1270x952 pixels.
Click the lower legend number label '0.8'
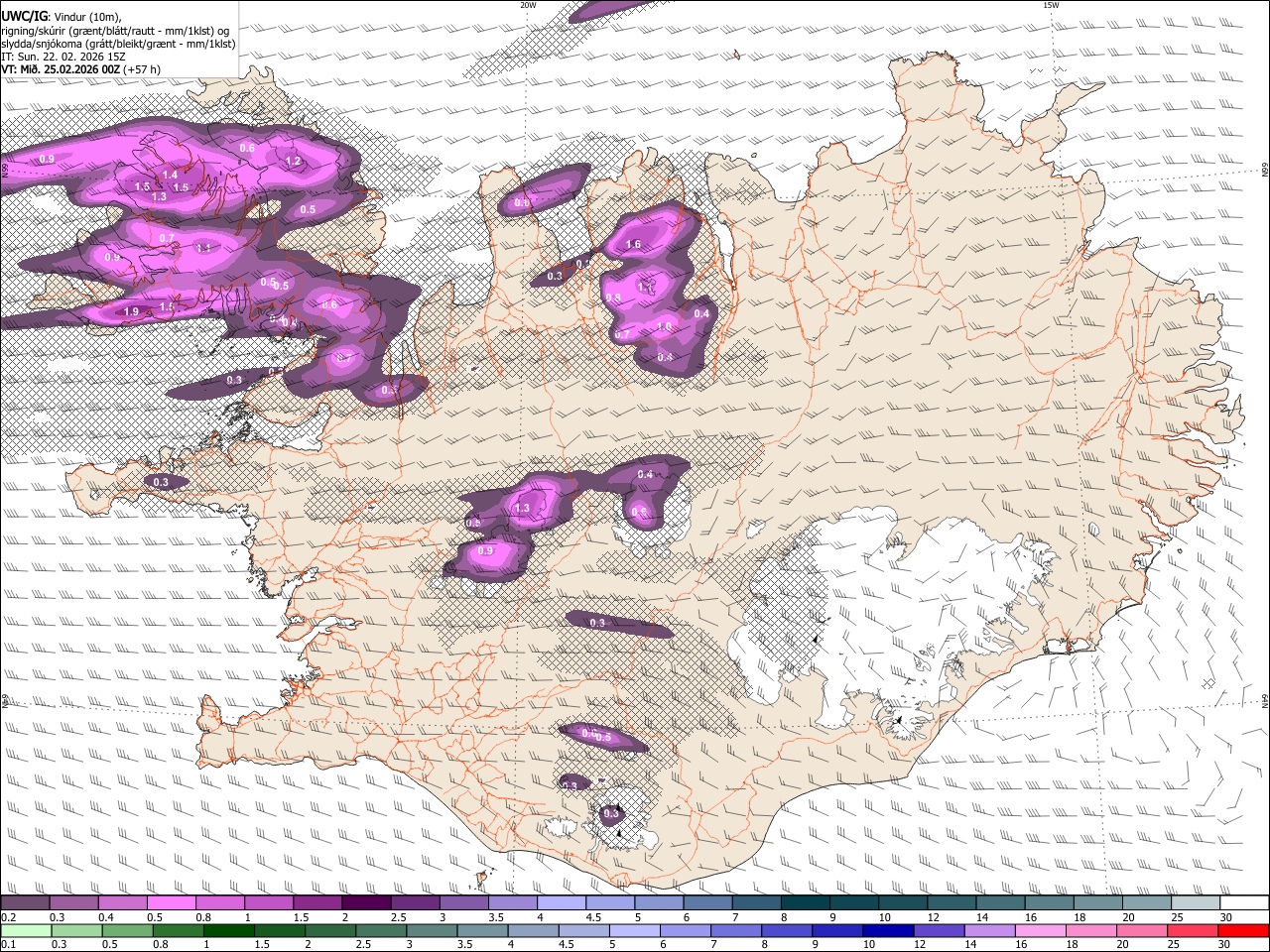tap(161, 944)
